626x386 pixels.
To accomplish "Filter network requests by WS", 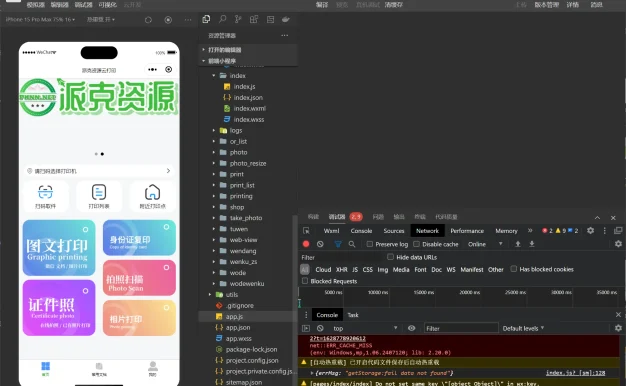I will (451, 269).
